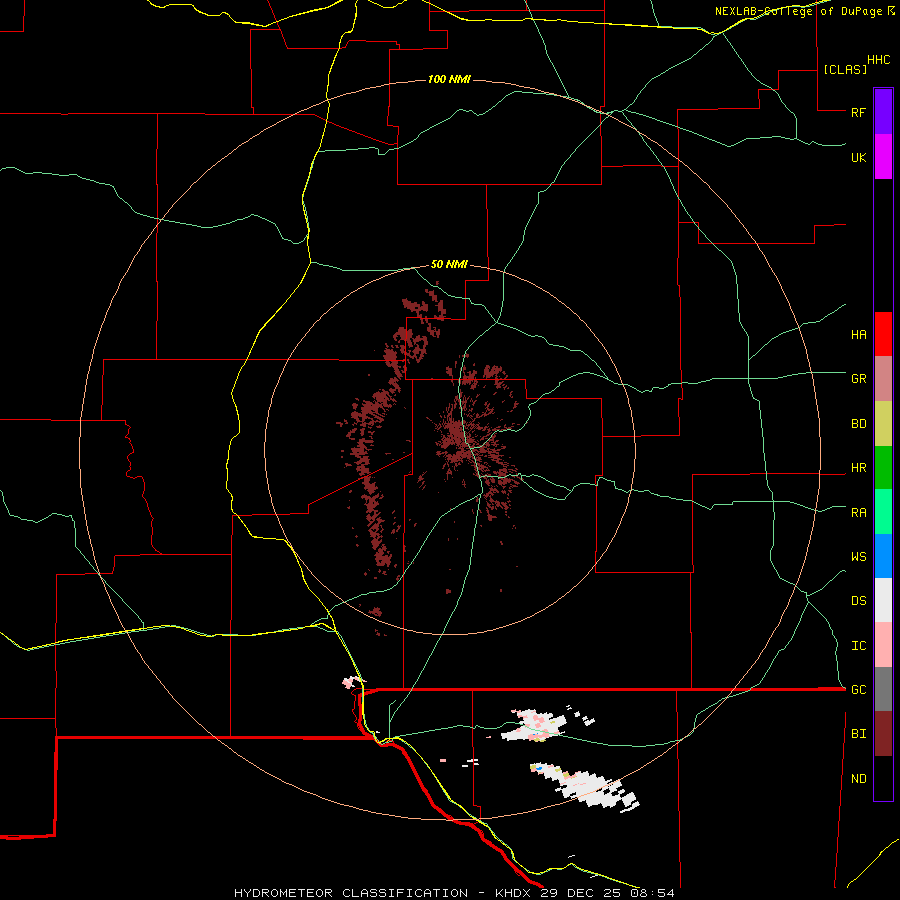
Task: Click the GR legend label
Action: click(858, 379)
